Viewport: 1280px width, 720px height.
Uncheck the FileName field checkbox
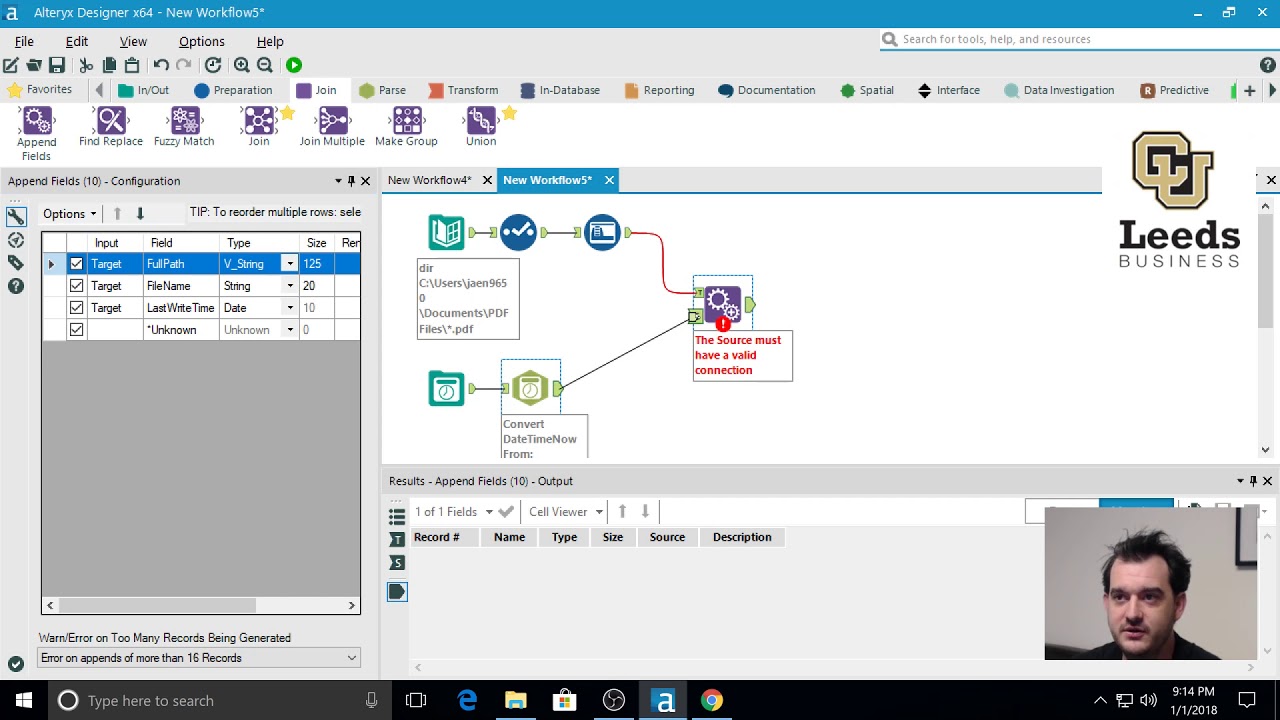pyautogui.click(x=76, y=286)
